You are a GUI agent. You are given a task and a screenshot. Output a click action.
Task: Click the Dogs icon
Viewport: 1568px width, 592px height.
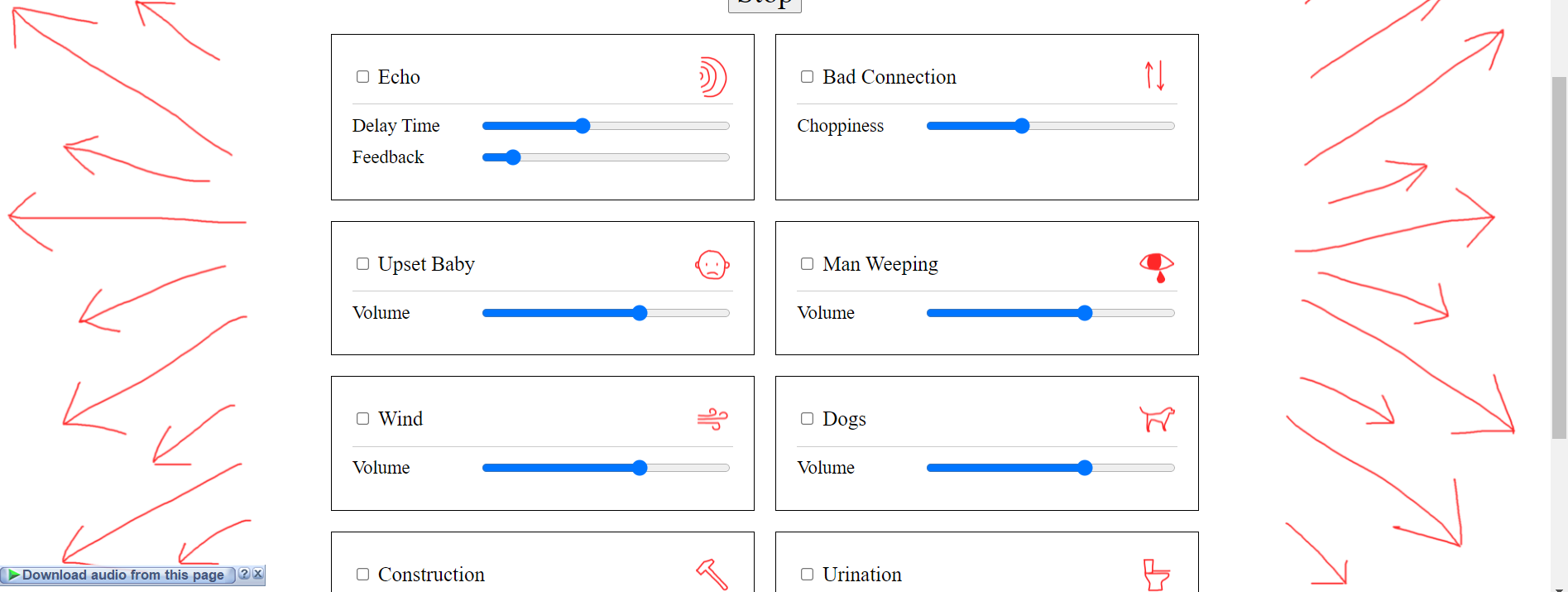(x=1156, y=419)
